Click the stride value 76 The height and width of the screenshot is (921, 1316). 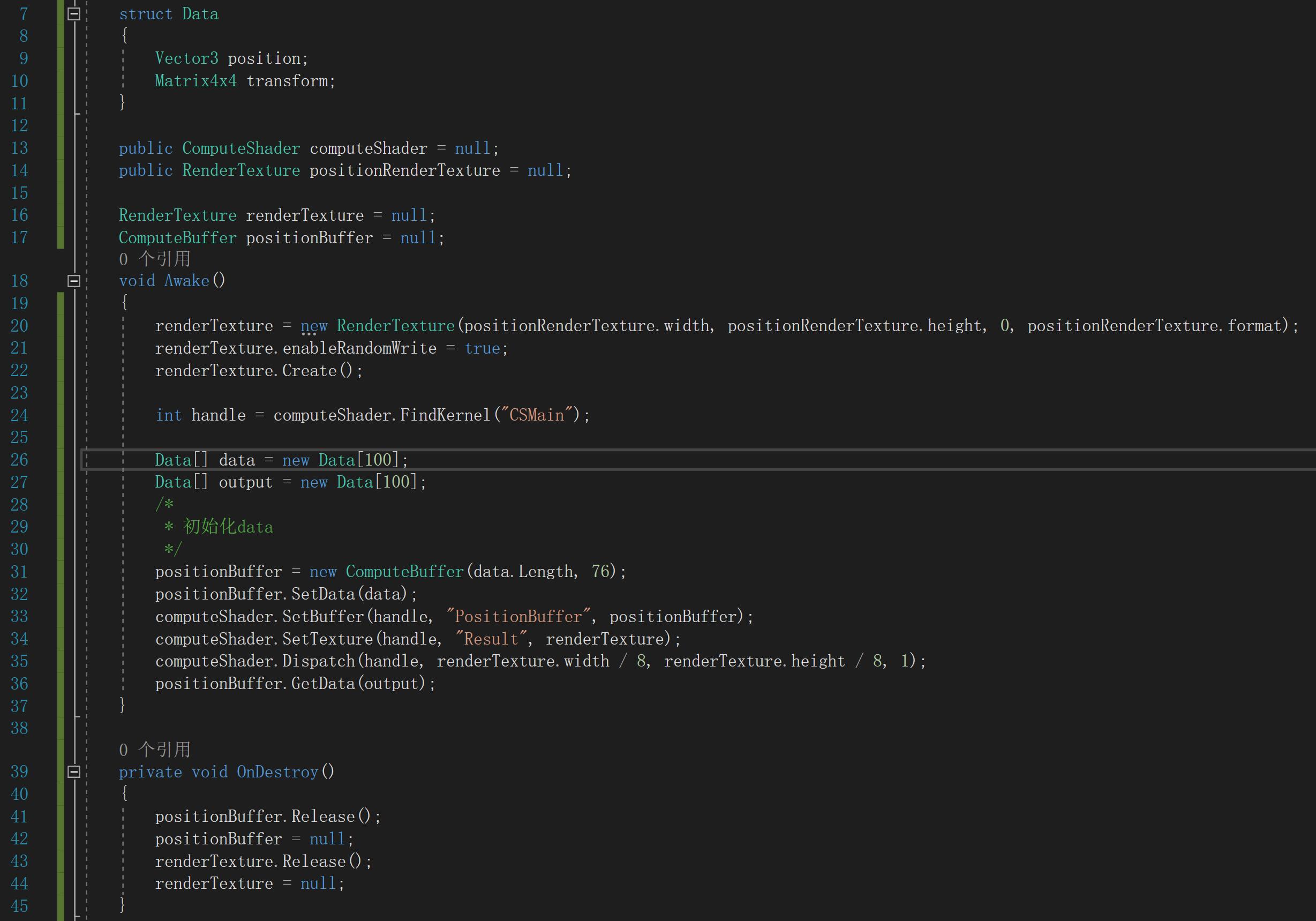coord(600,572)
